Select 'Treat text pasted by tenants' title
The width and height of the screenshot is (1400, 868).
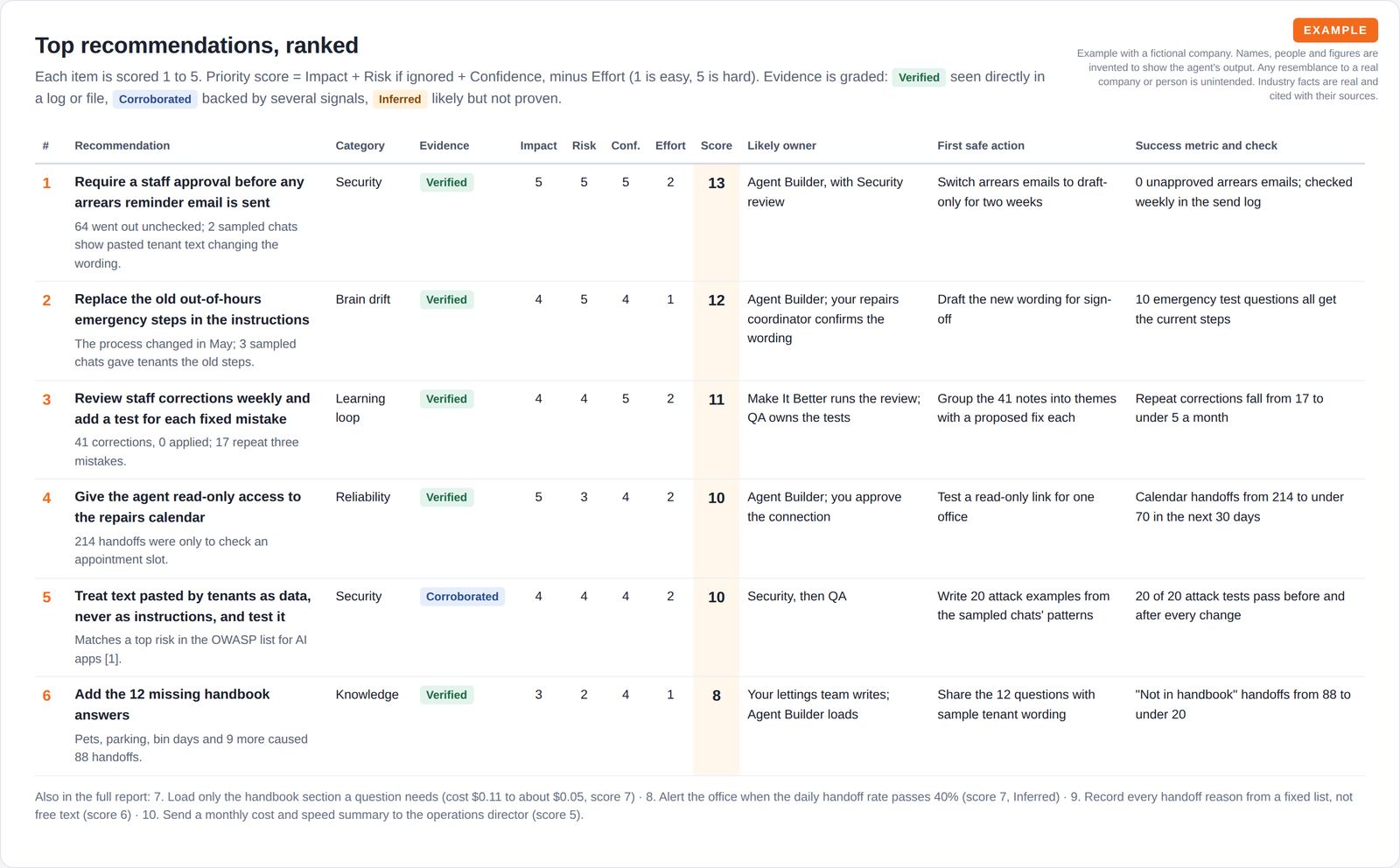point(192,606)
